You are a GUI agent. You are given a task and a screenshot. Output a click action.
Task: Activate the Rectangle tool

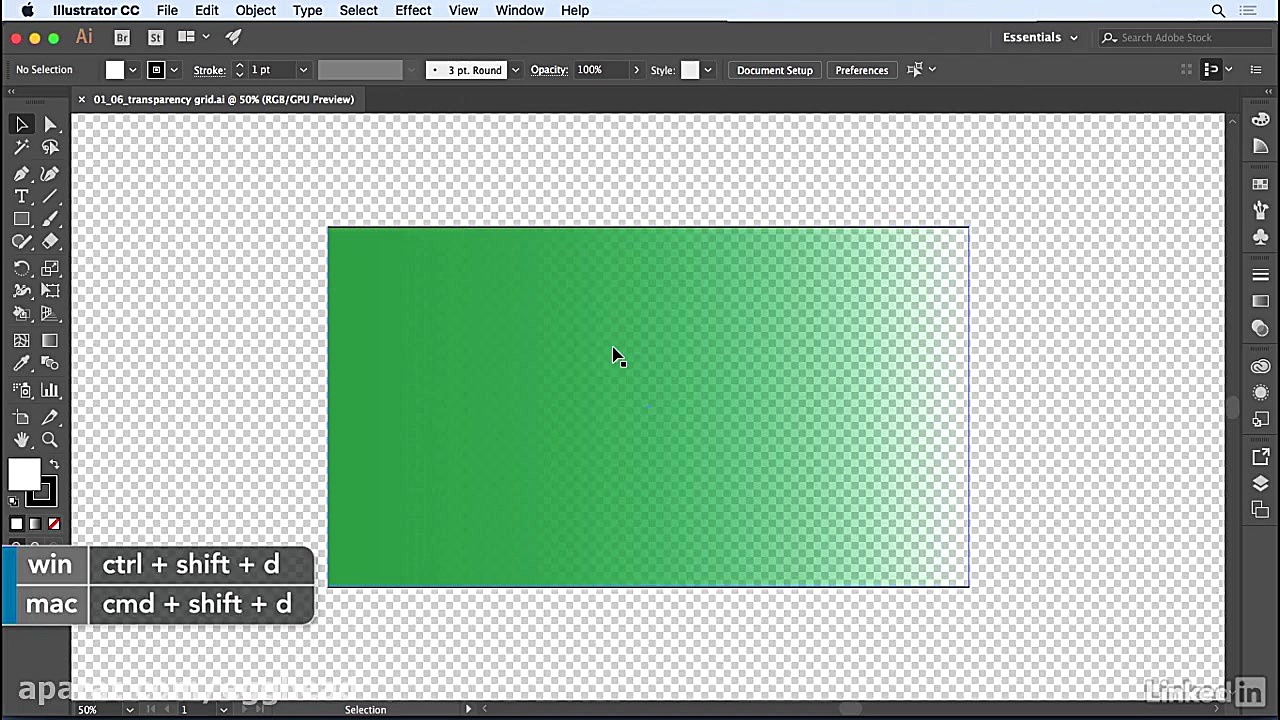point(22,220)
